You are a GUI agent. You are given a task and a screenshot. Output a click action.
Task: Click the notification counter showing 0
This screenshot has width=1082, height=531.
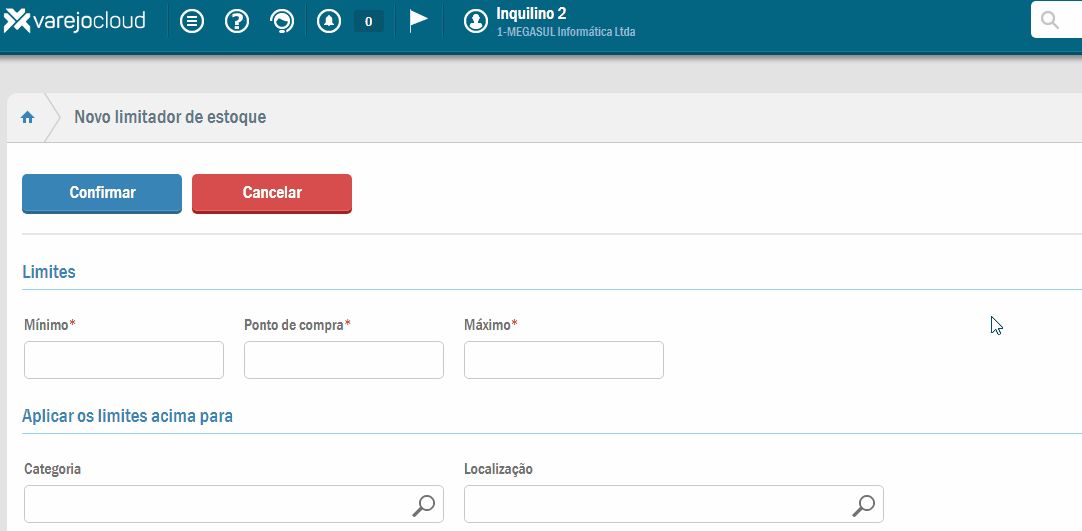point(368,21)
